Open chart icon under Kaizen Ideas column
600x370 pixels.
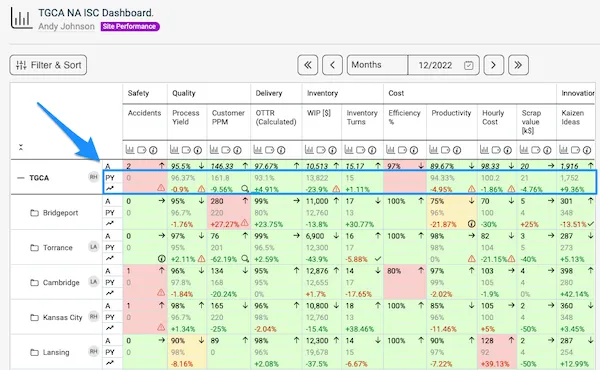click(563, 150)
